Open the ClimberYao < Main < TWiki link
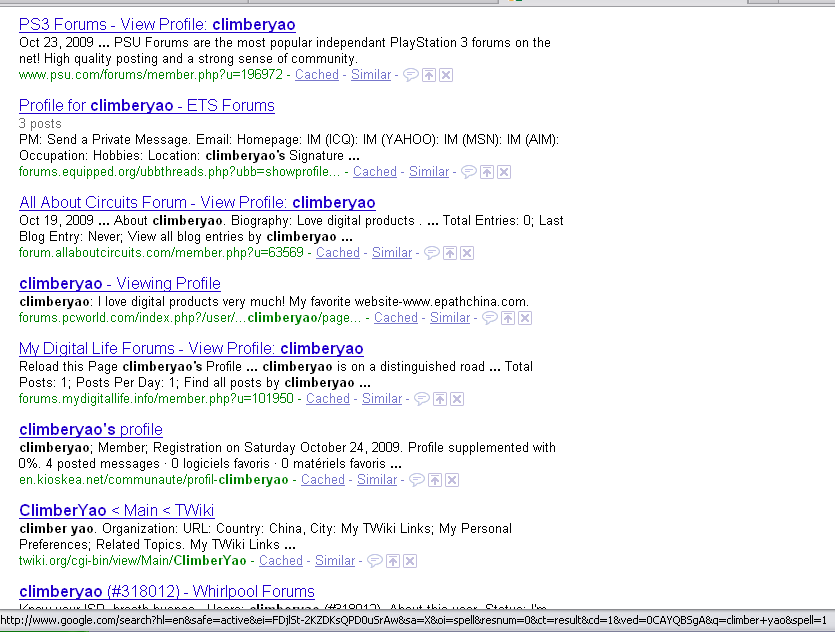The height and width of the screenshot is (632, 835). pos(116,510)
